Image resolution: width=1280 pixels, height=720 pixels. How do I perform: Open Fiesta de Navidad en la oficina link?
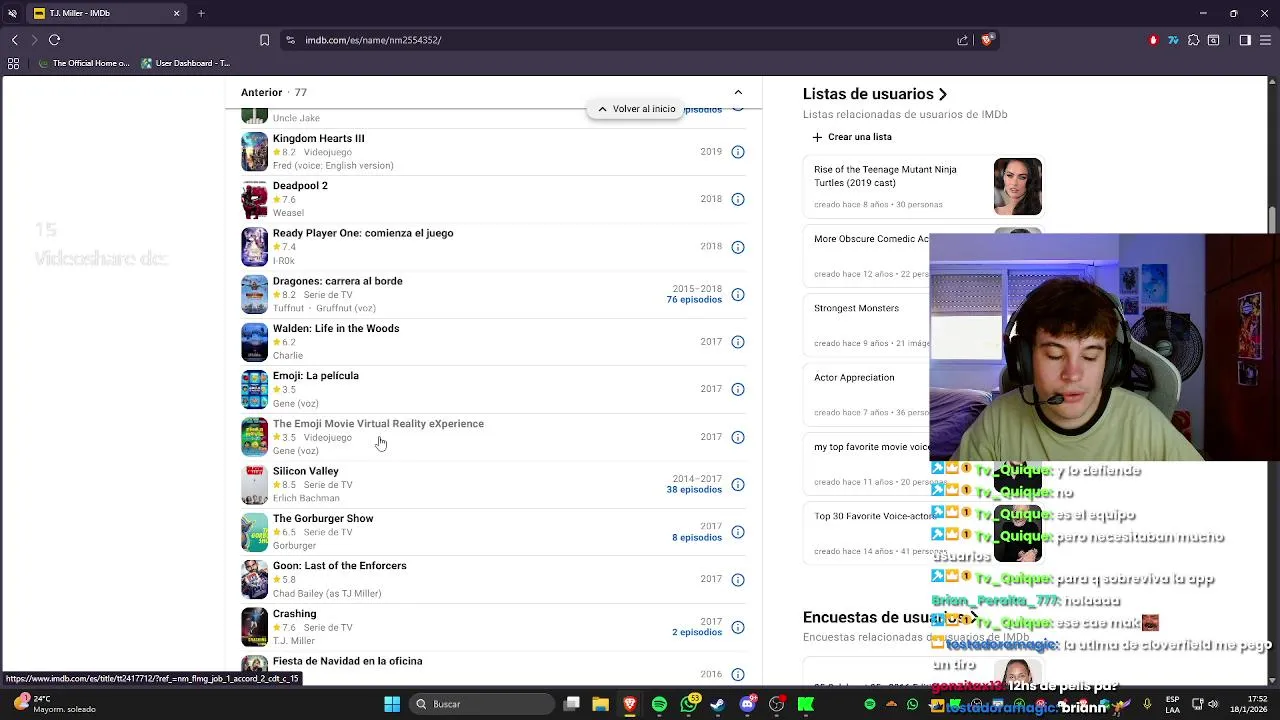pos(348,661)
